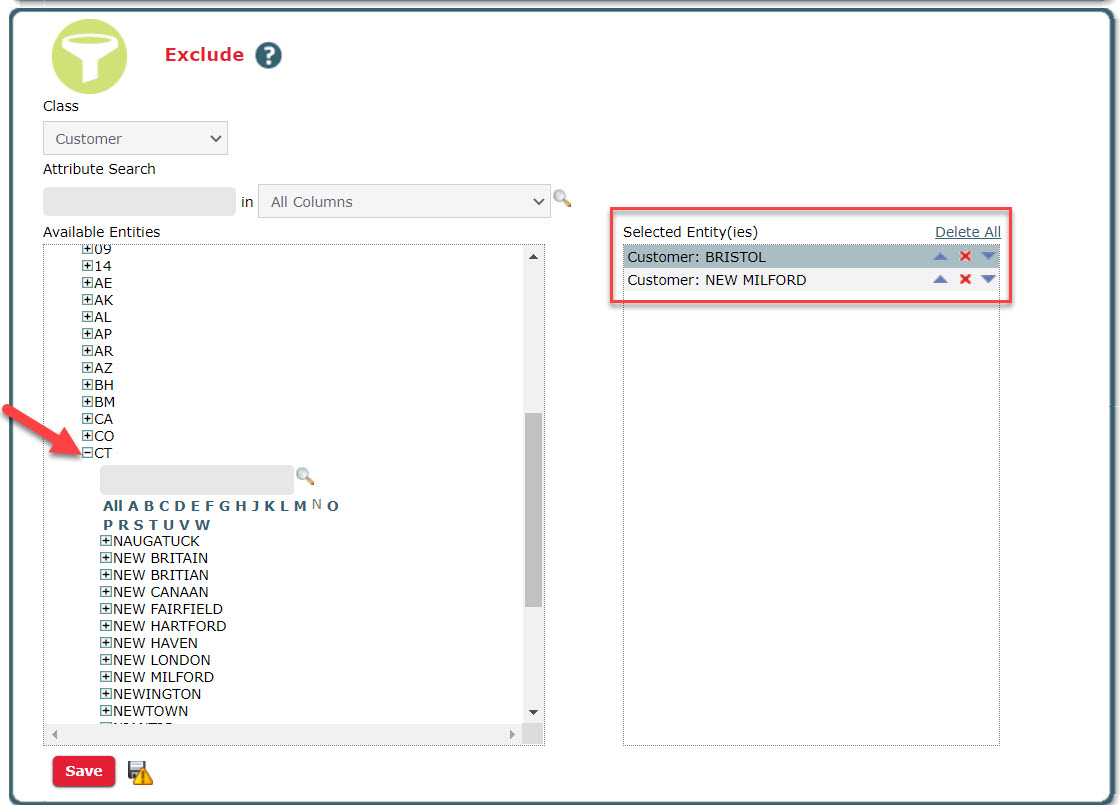Image resolution: width=1120 pixels, height=805 pixels.
Task: Remove Customer: BRISTOL with red X
Action: click(x=965, y=257)
